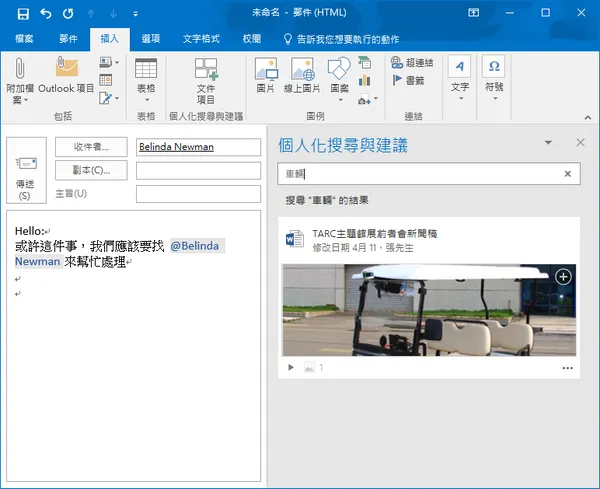The image size is (600, 489).
Task: Open the 校閱 tab
Action: click(x=252, y=39)
